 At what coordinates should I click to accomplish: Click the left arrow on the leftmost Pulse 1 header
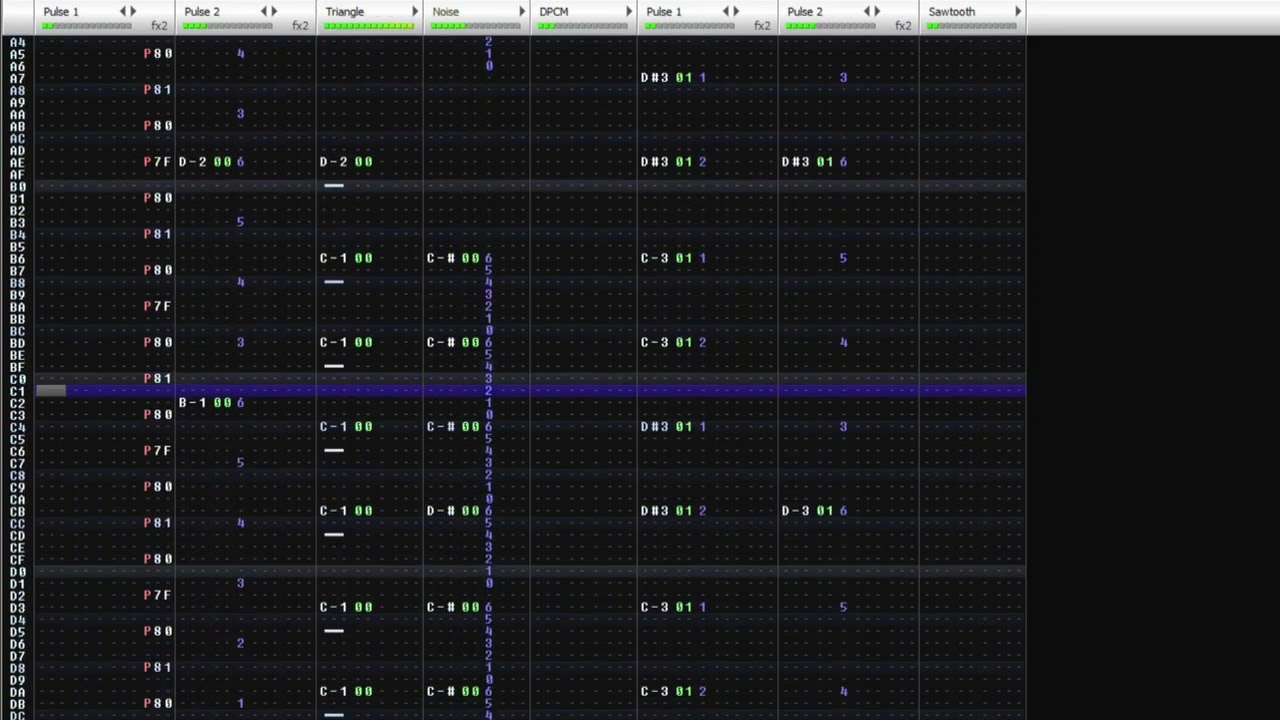click(124, 12)
